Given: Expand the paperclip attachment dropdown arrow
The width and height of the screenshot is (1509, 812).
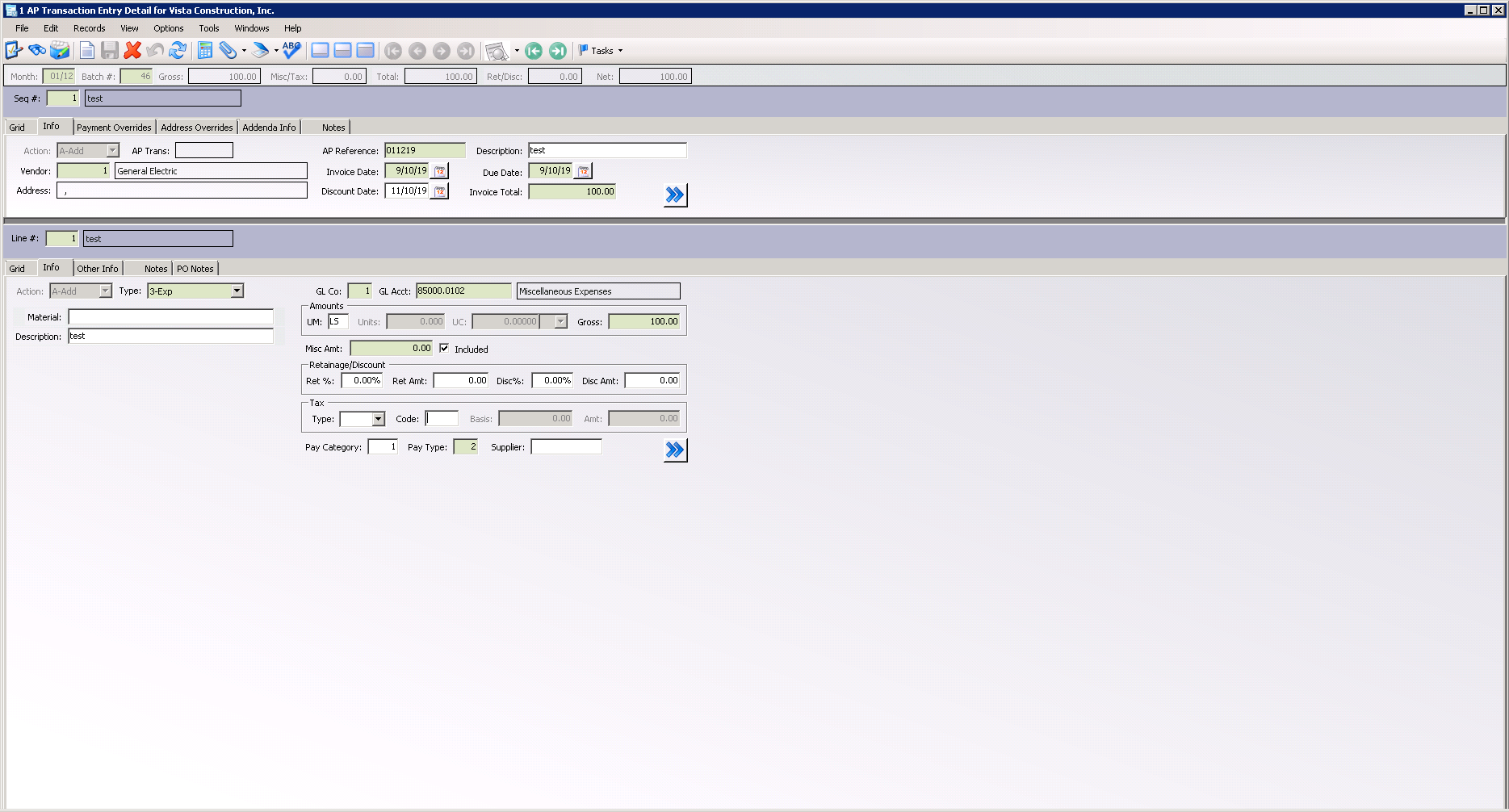Looking at the screenshot, I should click(x=244, y=51).
